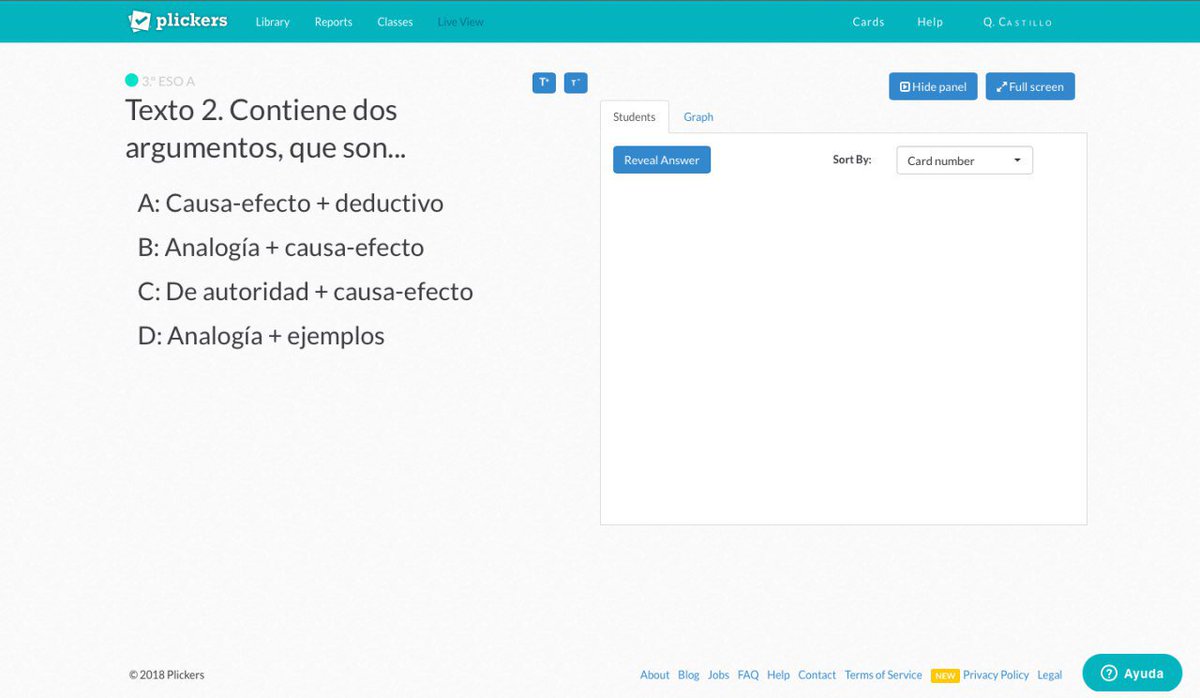1200x698 pixels.
Task: Open the Library menu
Action: tap(272, 22)
